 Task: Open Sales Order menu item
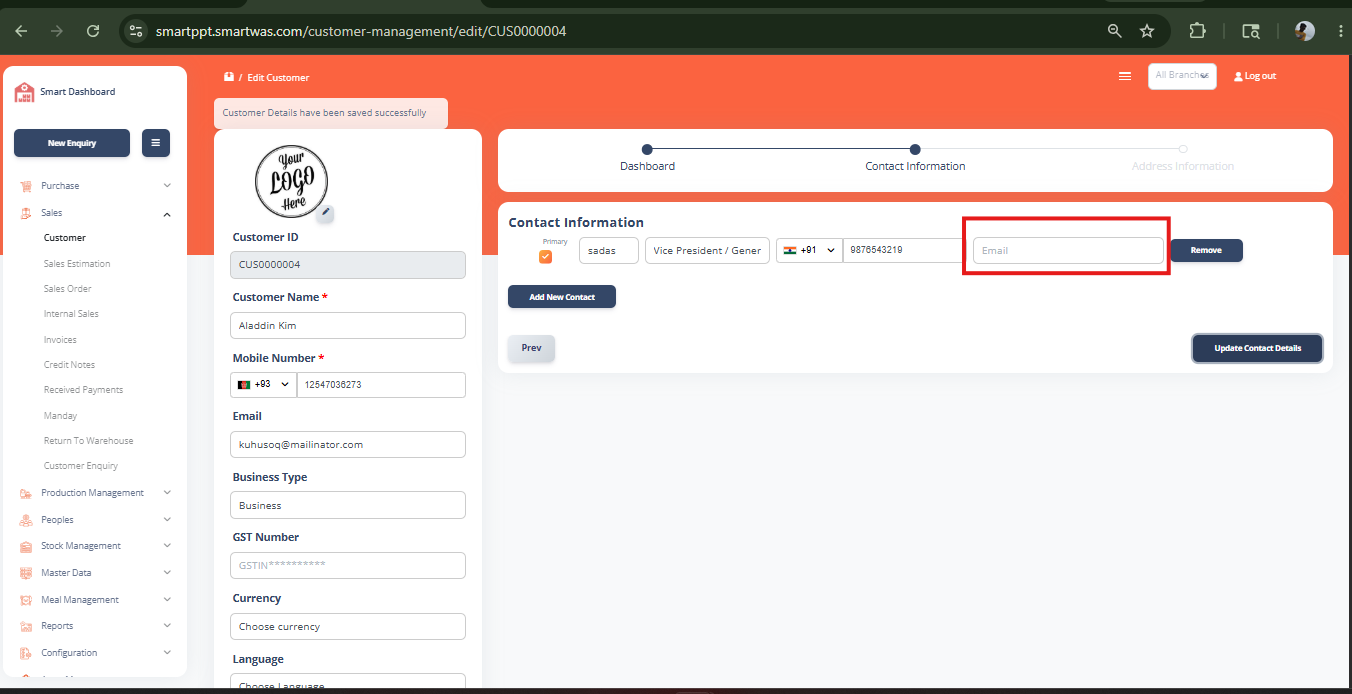tap(67, 289)
